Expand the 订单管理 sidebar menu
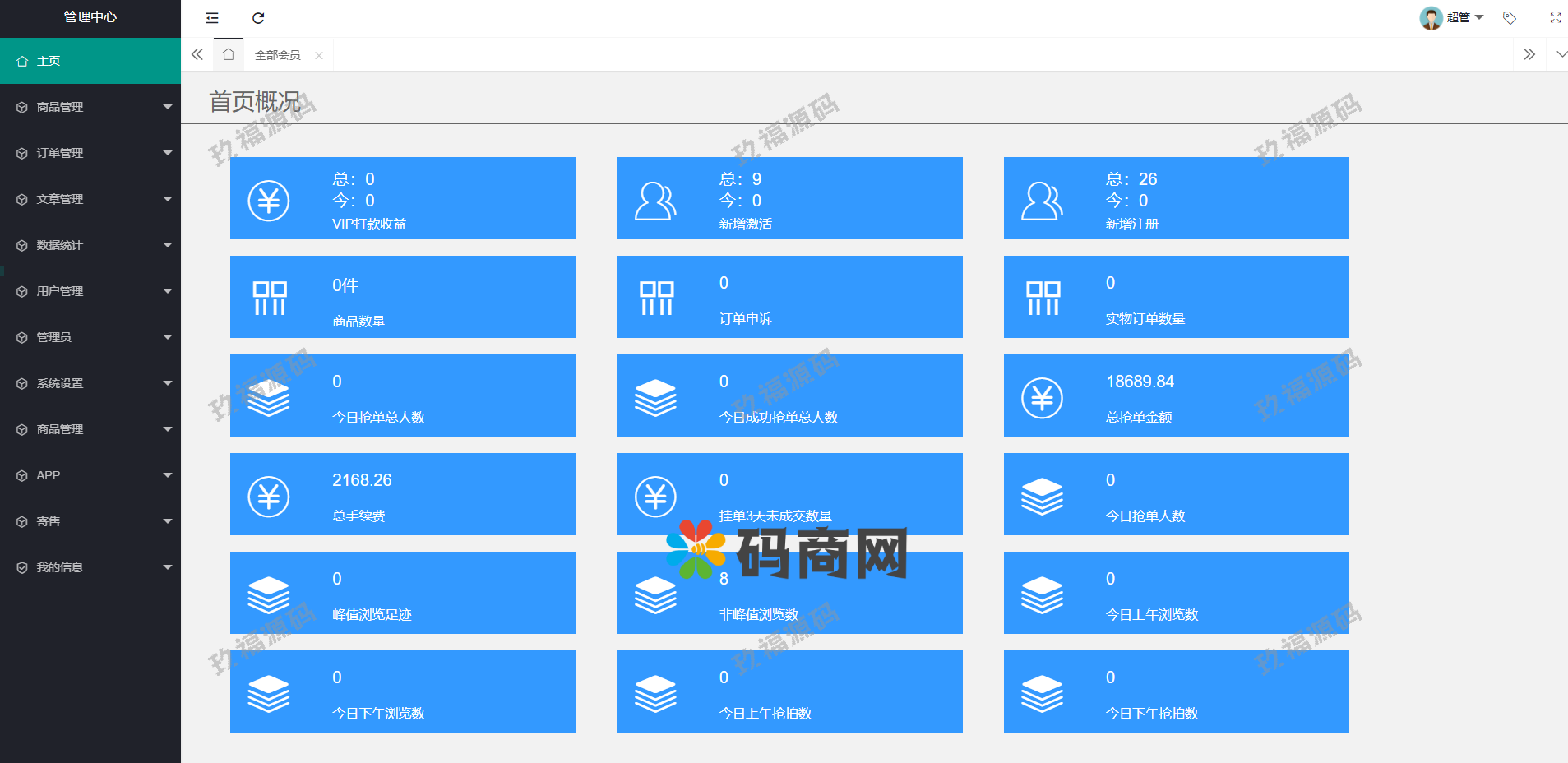Viewport: 1568px width, 763px height. coord(90,153)
